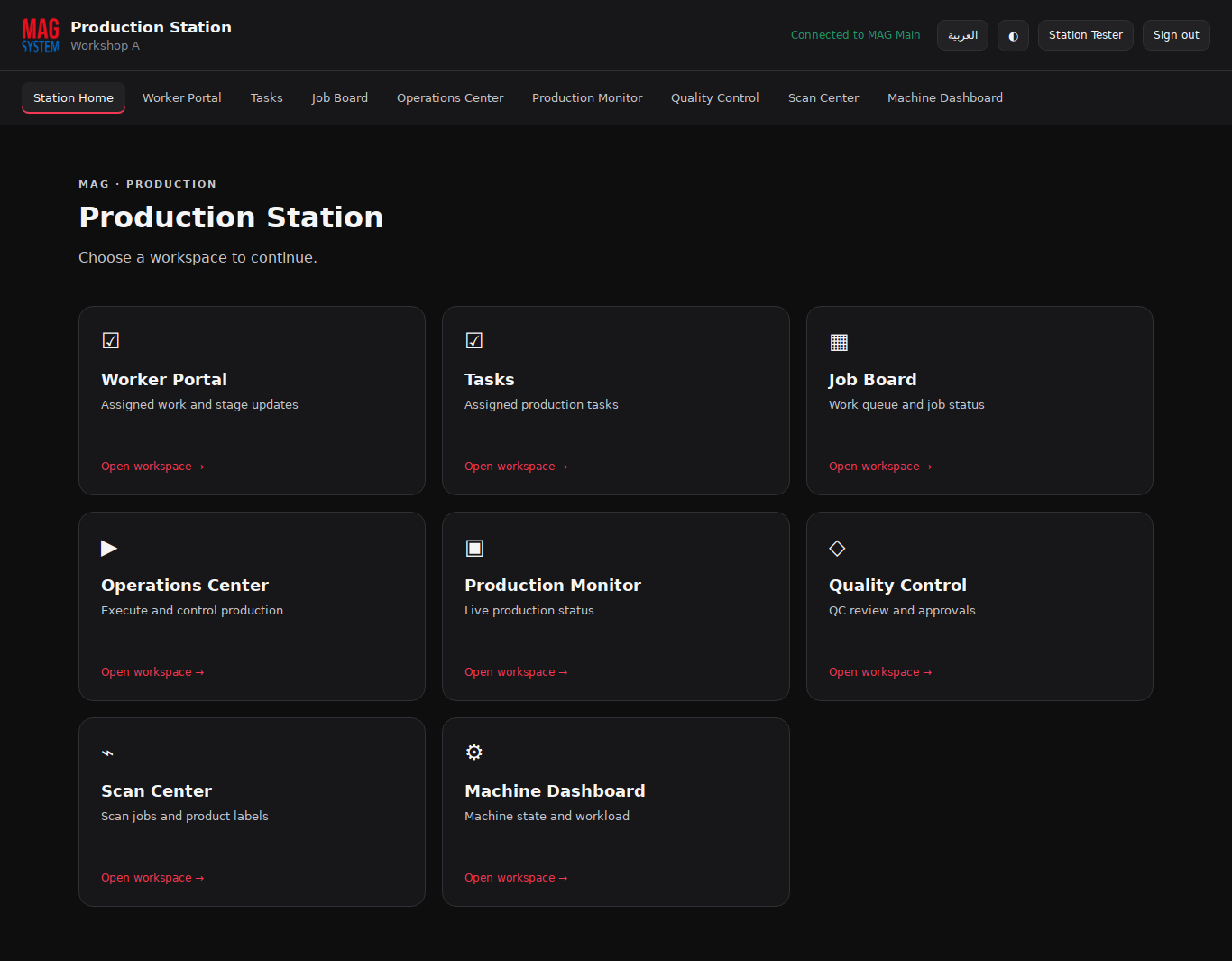Open the Tasks navigation tab
1232x961 pixels.
coord(267,97)
